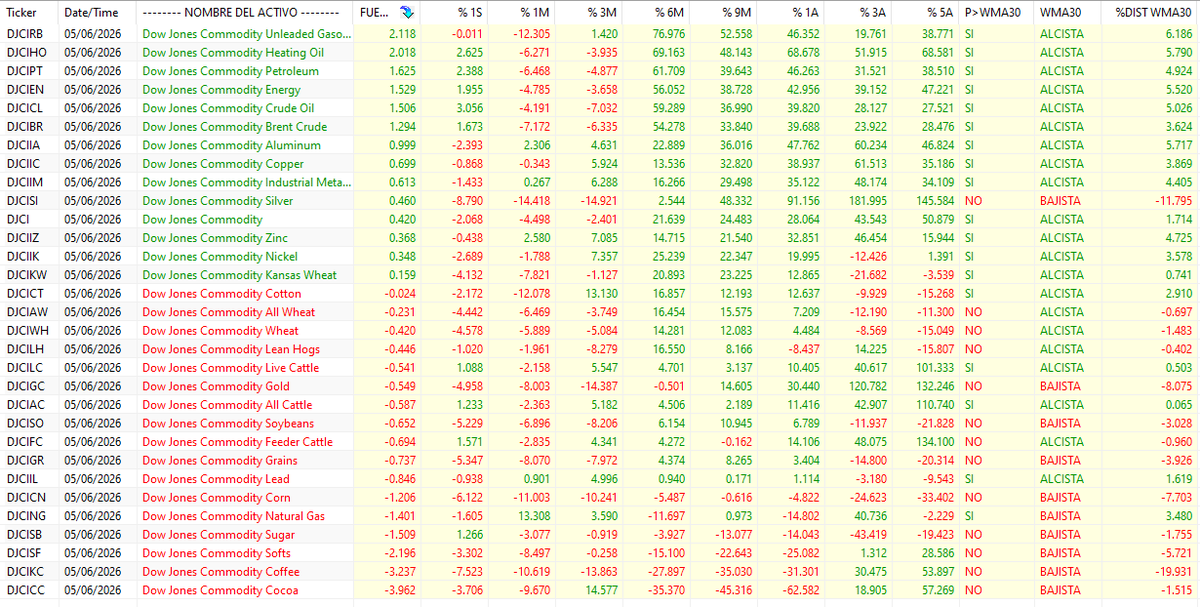Click Dow Jones Commodity Soybeans

228,423
